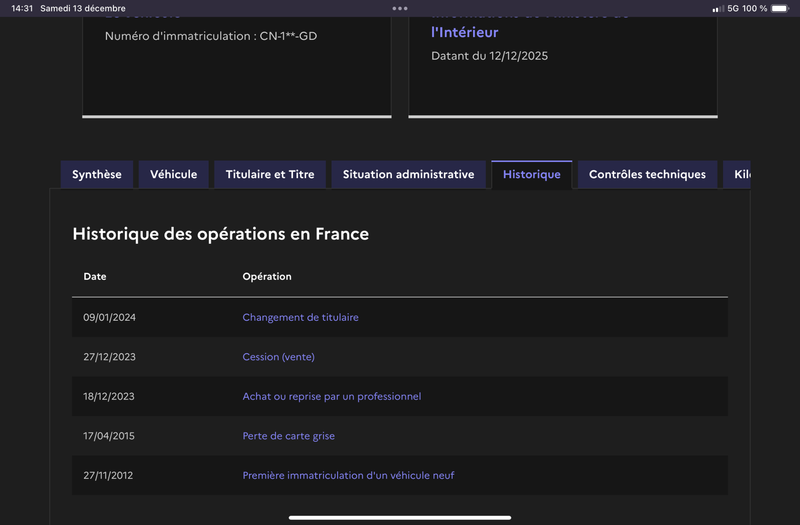Open Achat ou reprise par un professionnel
Viewport: 800px width, 525px height.
331,396
